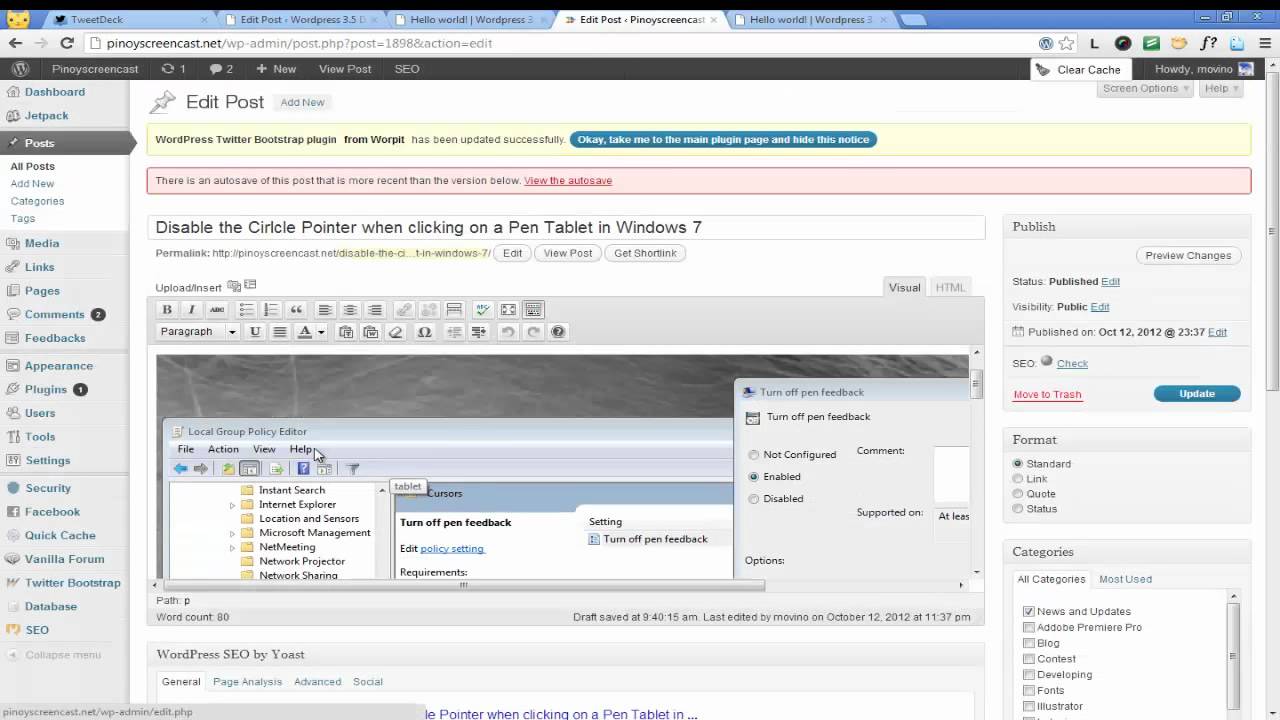Click in the post title field
Screen dimensions: 1280x720
click(x=566, y=227)
